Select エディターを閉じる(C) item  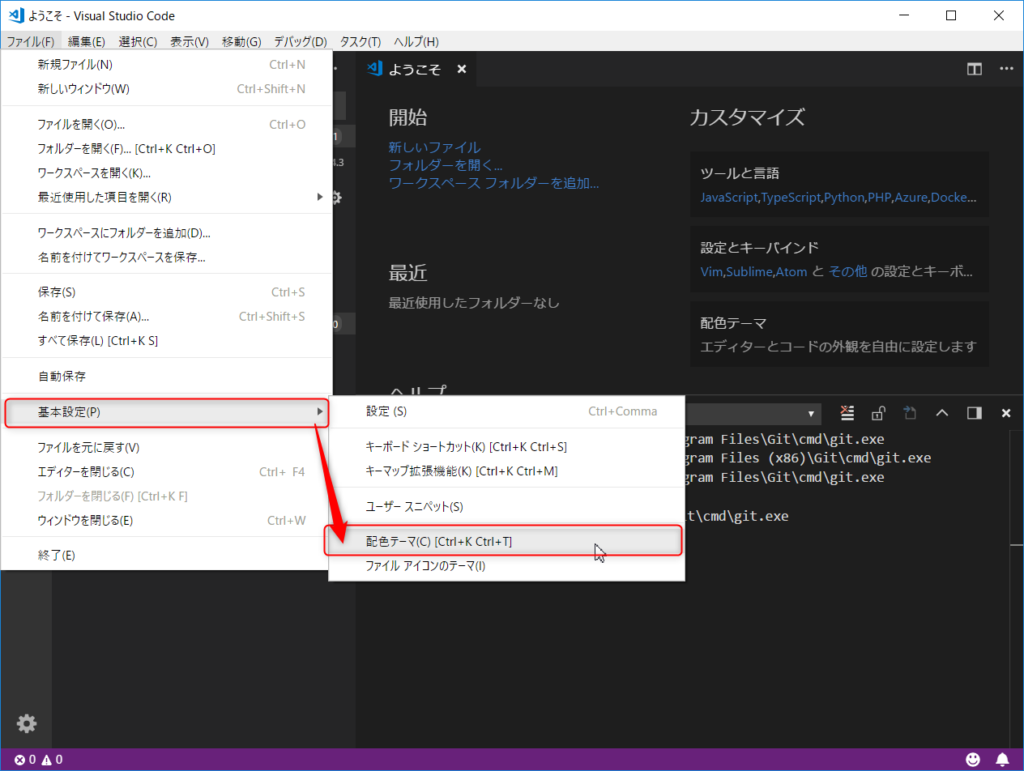coord(167,471)
